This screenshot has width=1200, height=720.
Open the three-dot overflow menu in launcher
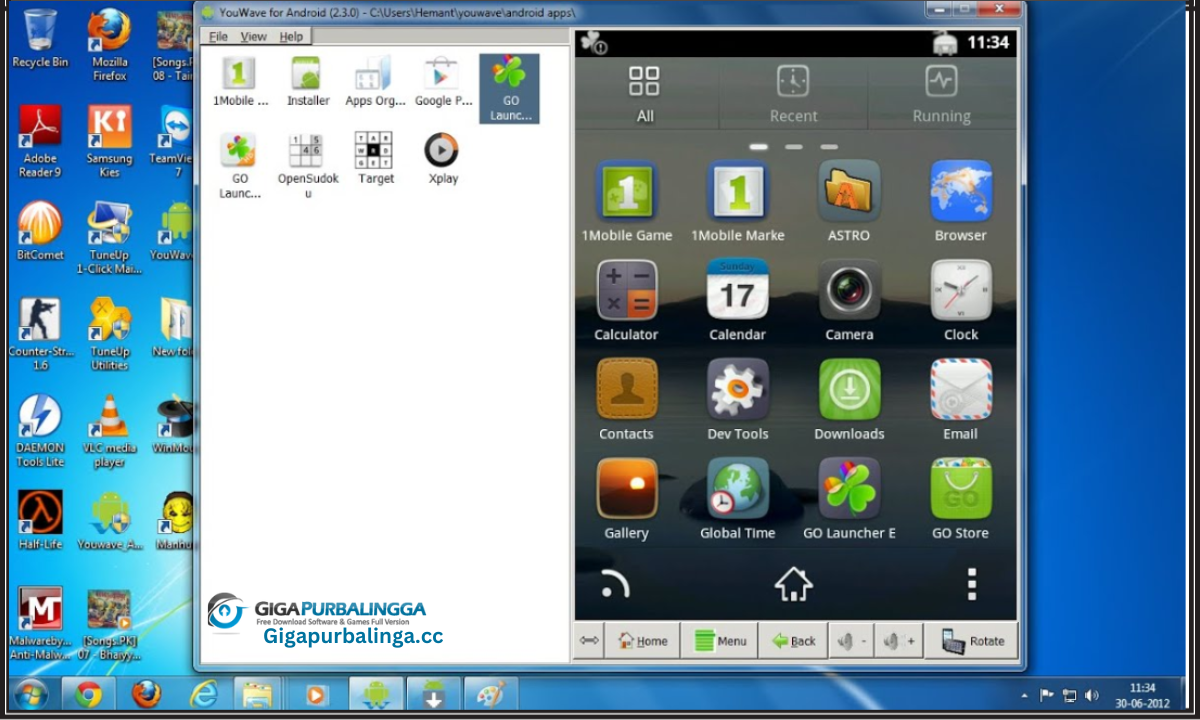click(971, 584)
